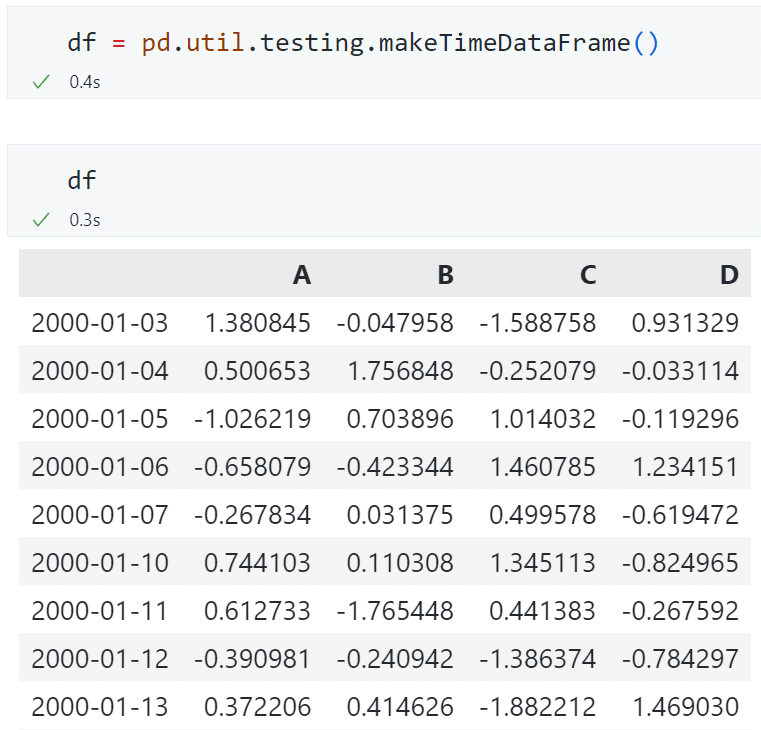Screen dimensions: 761x730
Task: Select column header B
Action: click(x=445, y=275)
